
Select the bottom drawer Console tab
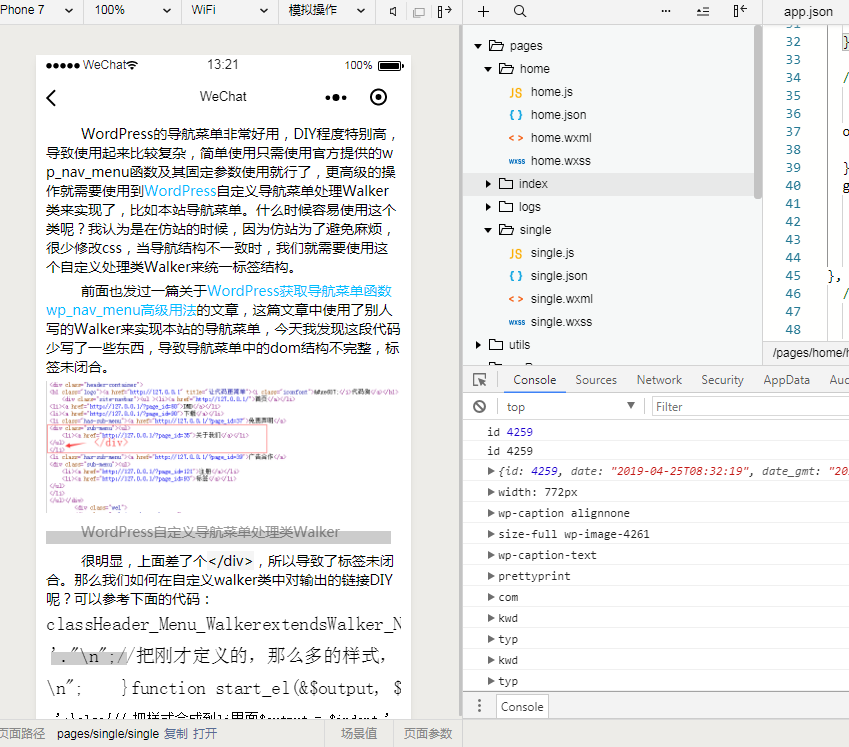click(522, 706)
